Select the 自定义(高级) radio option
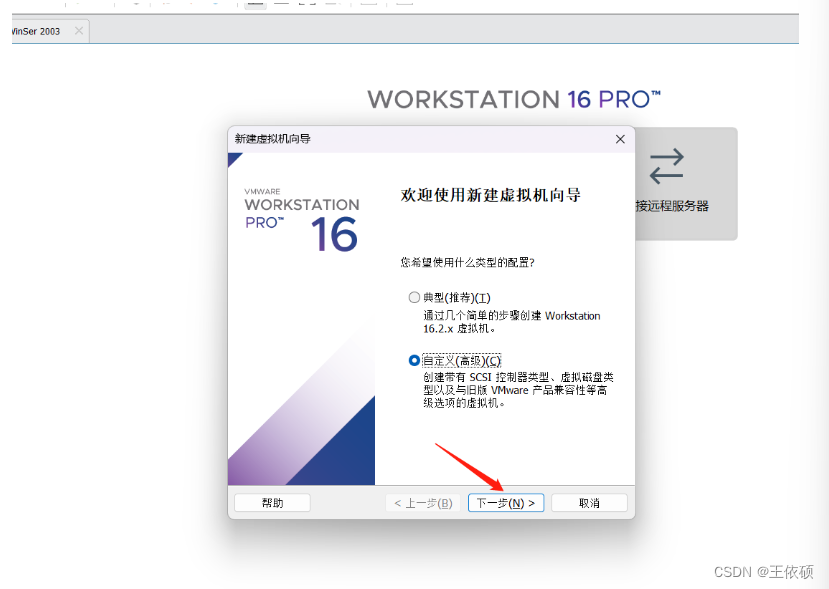The height and width of the screenshot is (589, 829). (x=414, y=361)
